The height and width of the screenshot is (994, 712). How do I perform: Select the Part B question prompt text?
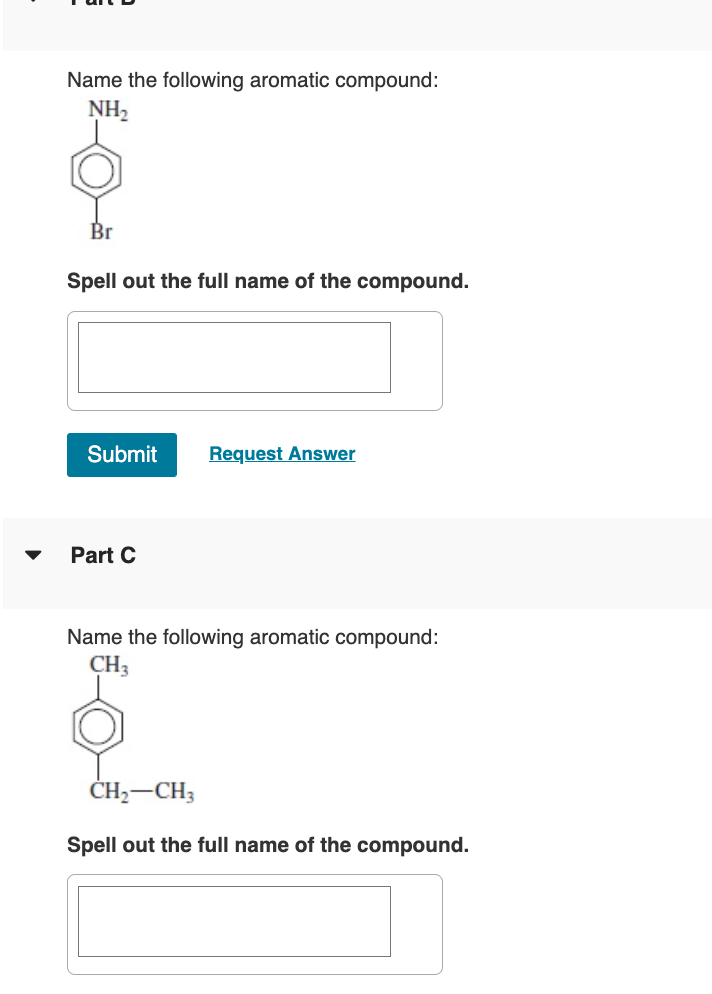tap(252, 80)
